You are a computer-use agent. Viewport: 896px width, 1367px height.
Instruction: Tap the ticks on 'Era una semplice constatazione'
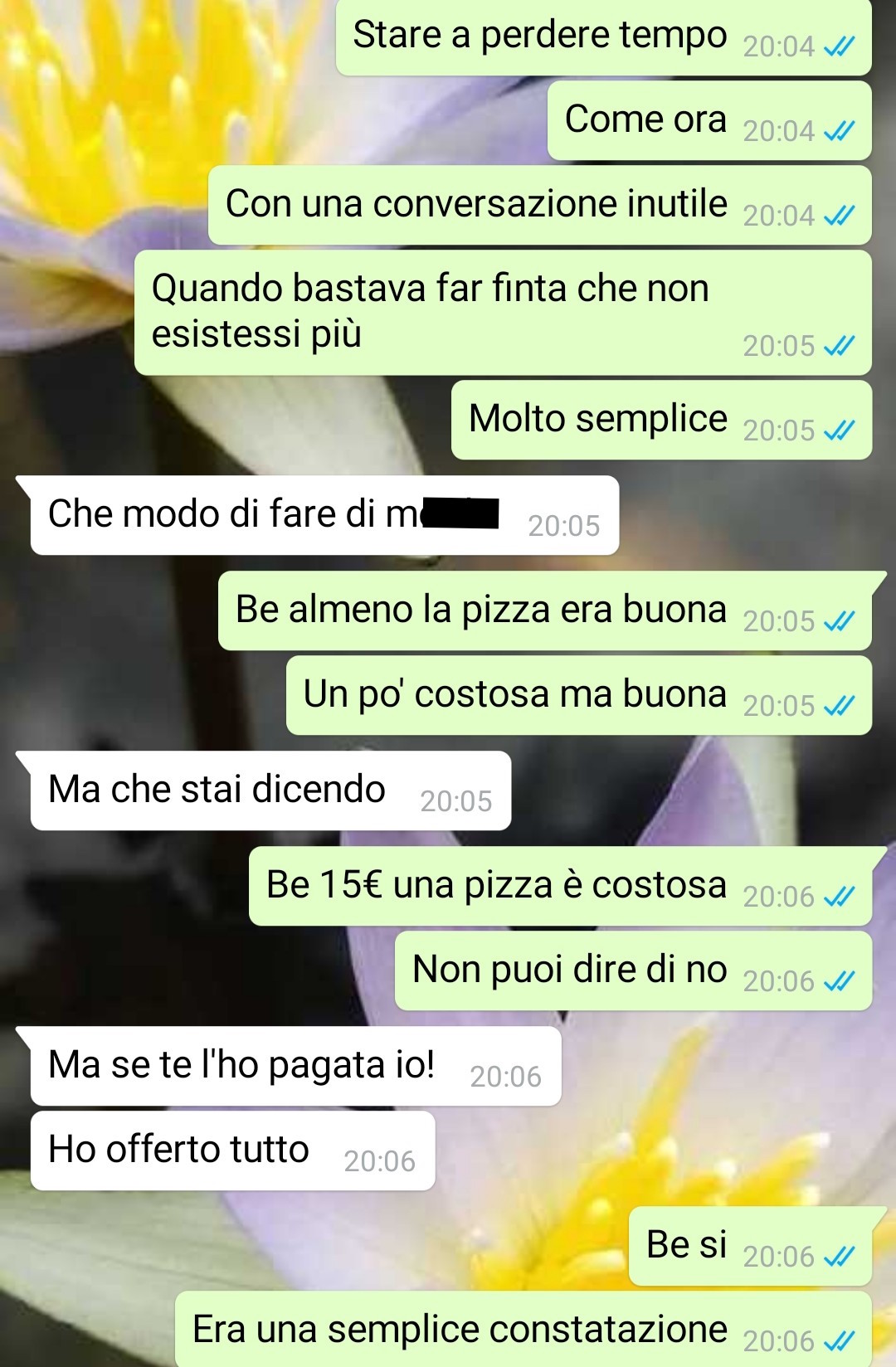(x=839, y=1341)
